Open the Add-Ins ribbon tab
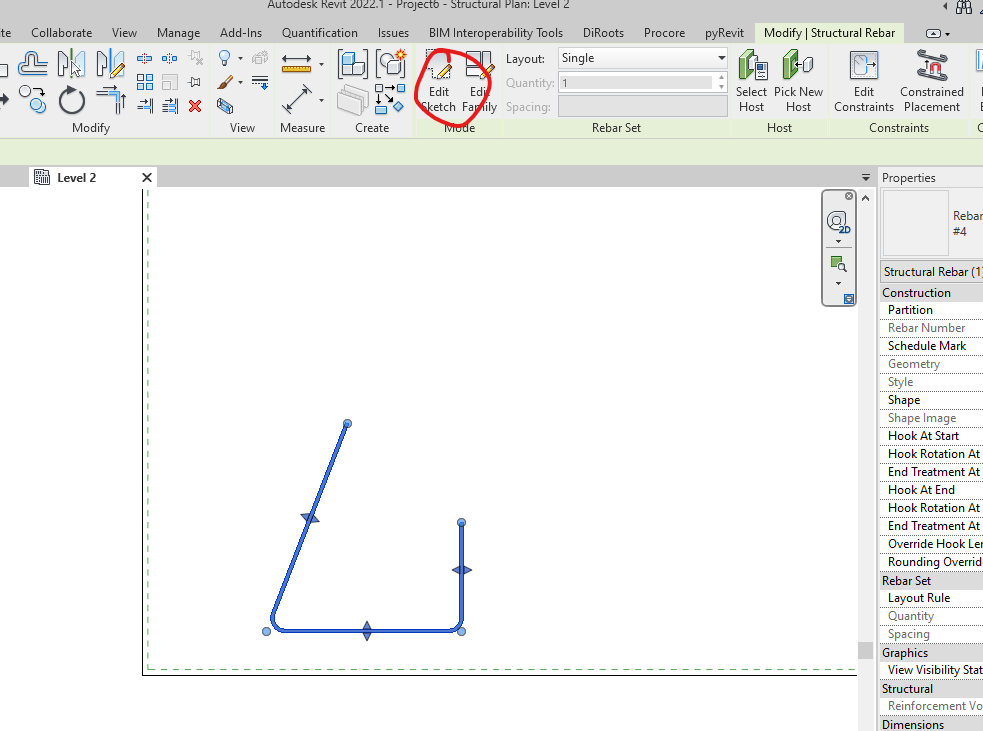The image size is (983, 731). click(241, 33)
